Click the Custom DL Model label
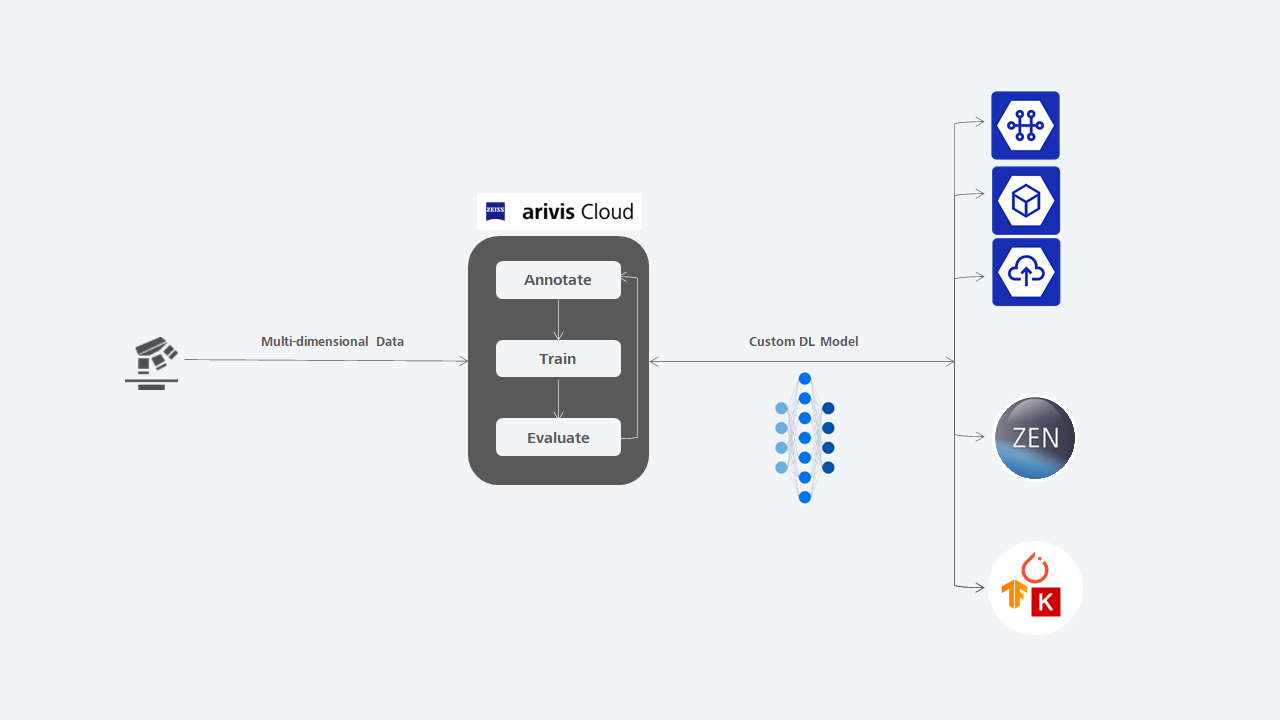 coord(804,342)
